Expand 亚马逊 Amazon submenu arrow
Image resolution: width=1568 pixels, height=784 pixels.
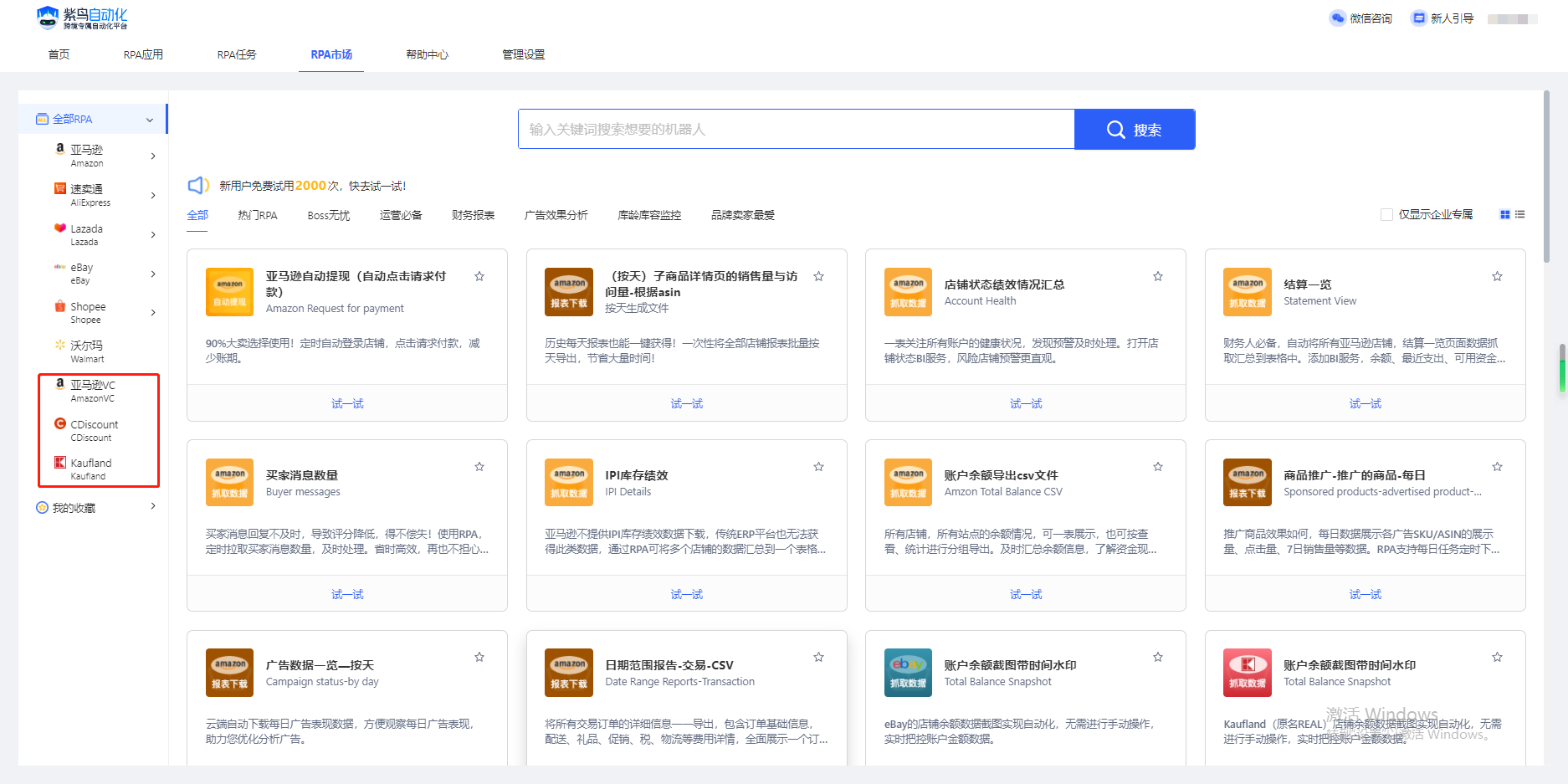pyautogui.click(x=153, y=156)
